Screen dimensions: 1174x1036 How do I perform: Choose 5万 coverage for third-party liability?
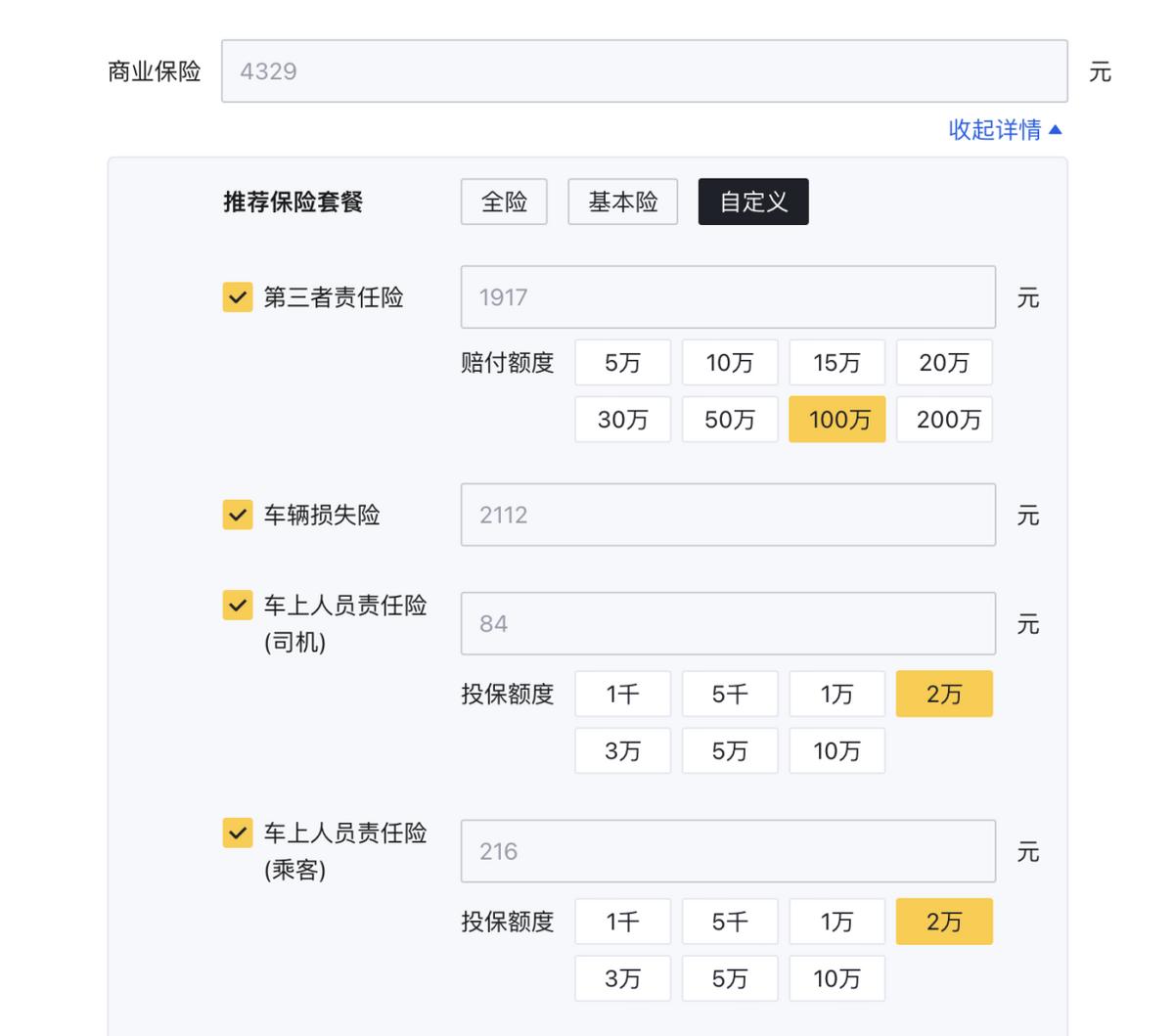click(x=622, y=362)
